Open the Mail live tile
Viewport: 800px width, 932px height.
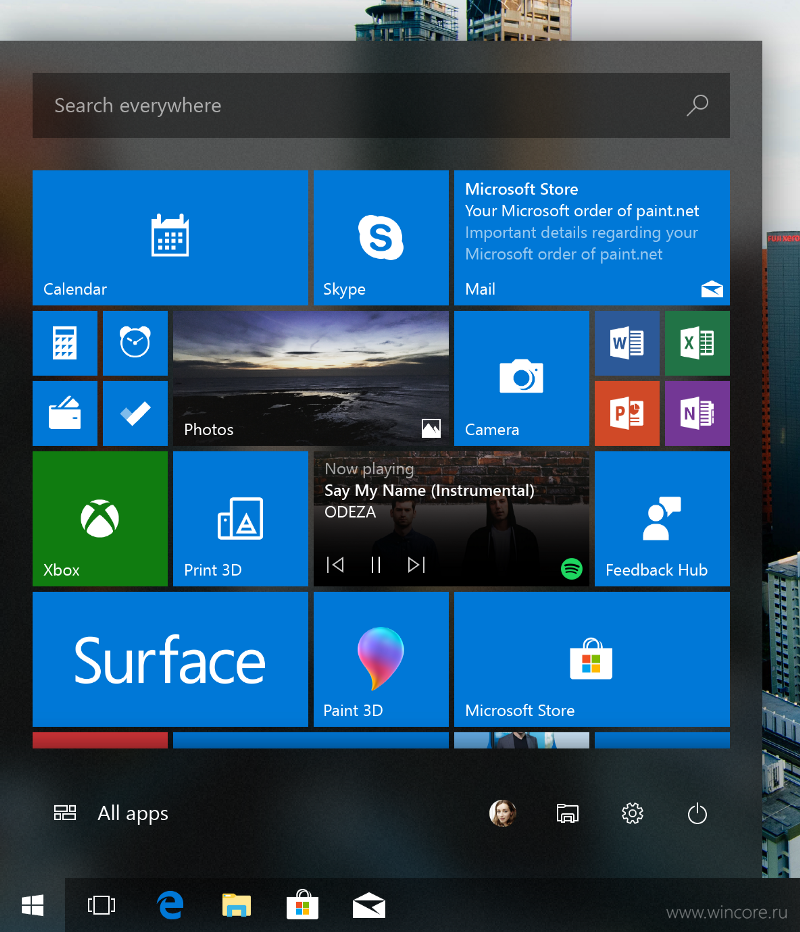(592, 238)
